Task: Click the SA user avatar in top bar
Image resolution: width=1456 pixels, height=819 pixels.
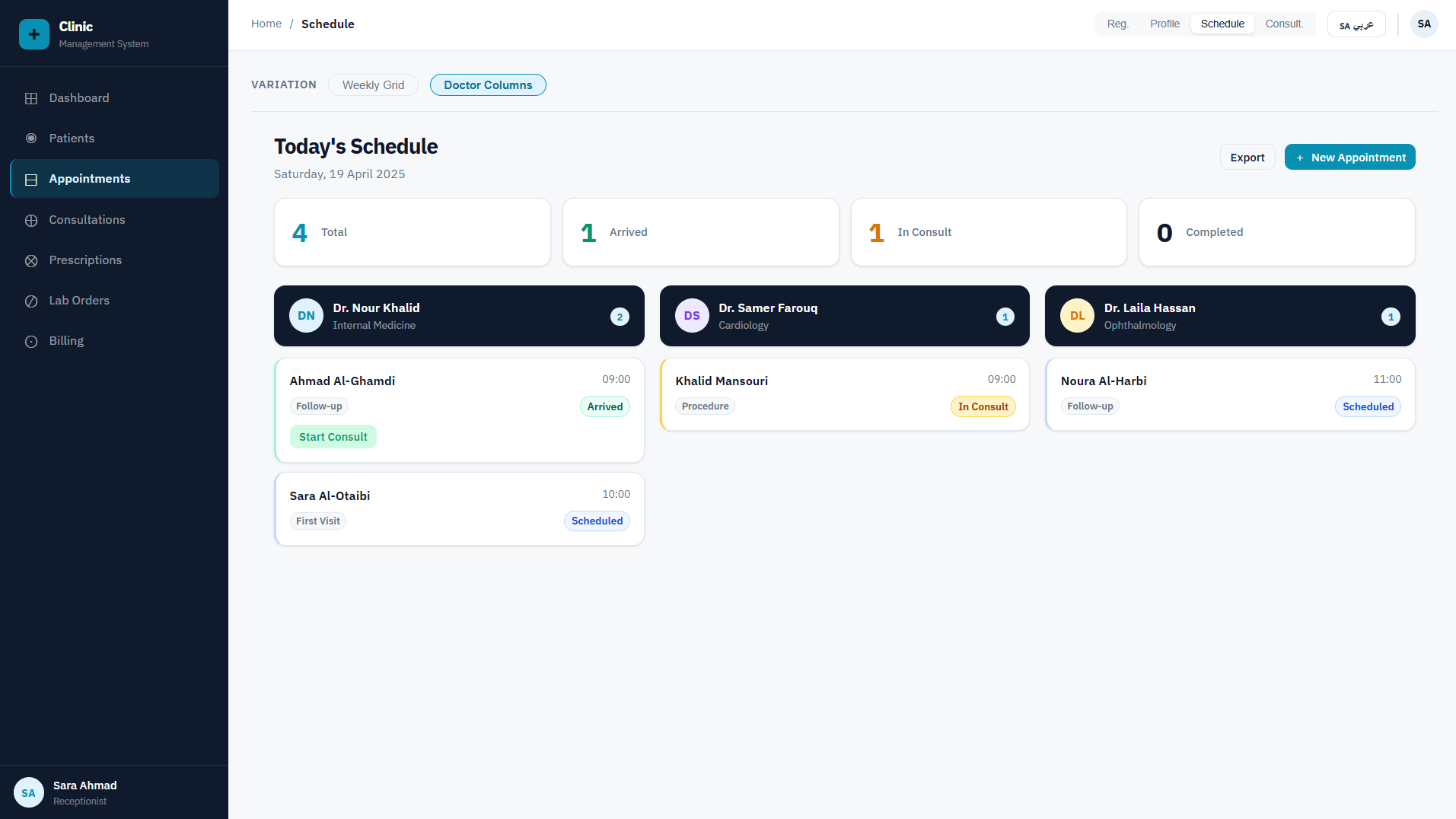Action: 1423,24
